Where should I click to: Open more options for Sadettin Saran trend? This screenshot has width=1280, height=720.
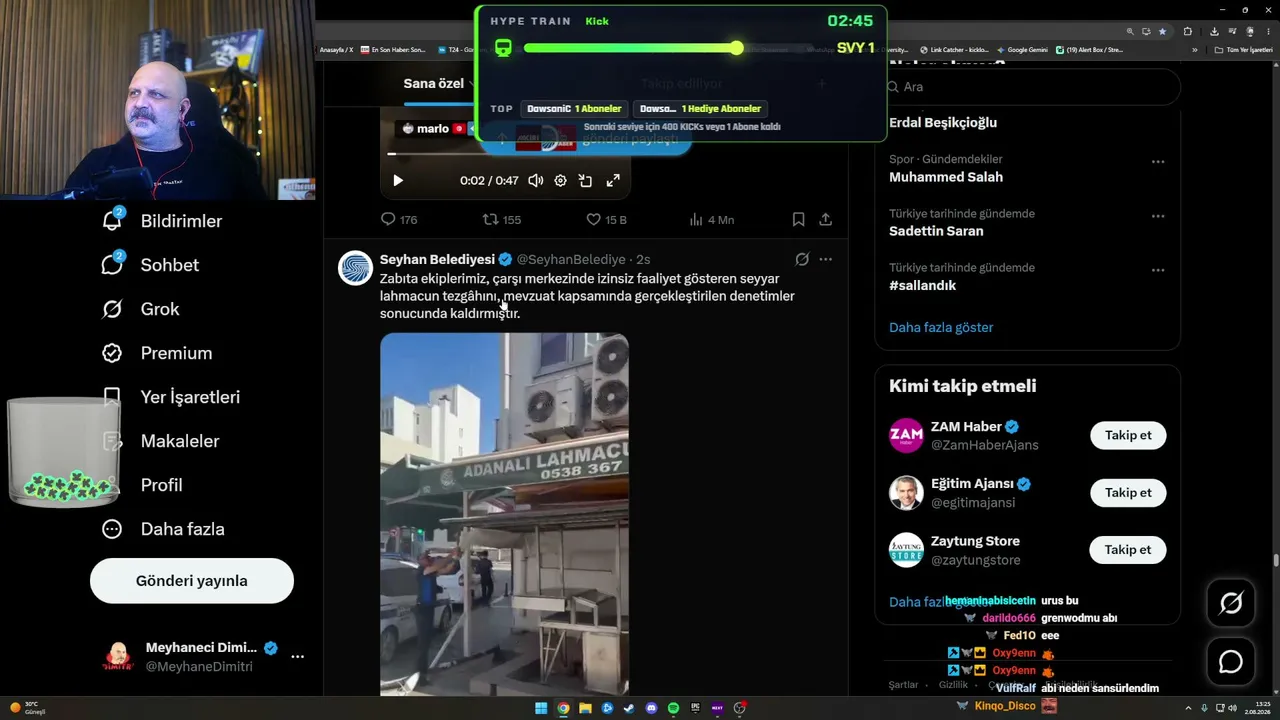point(1158,215)
